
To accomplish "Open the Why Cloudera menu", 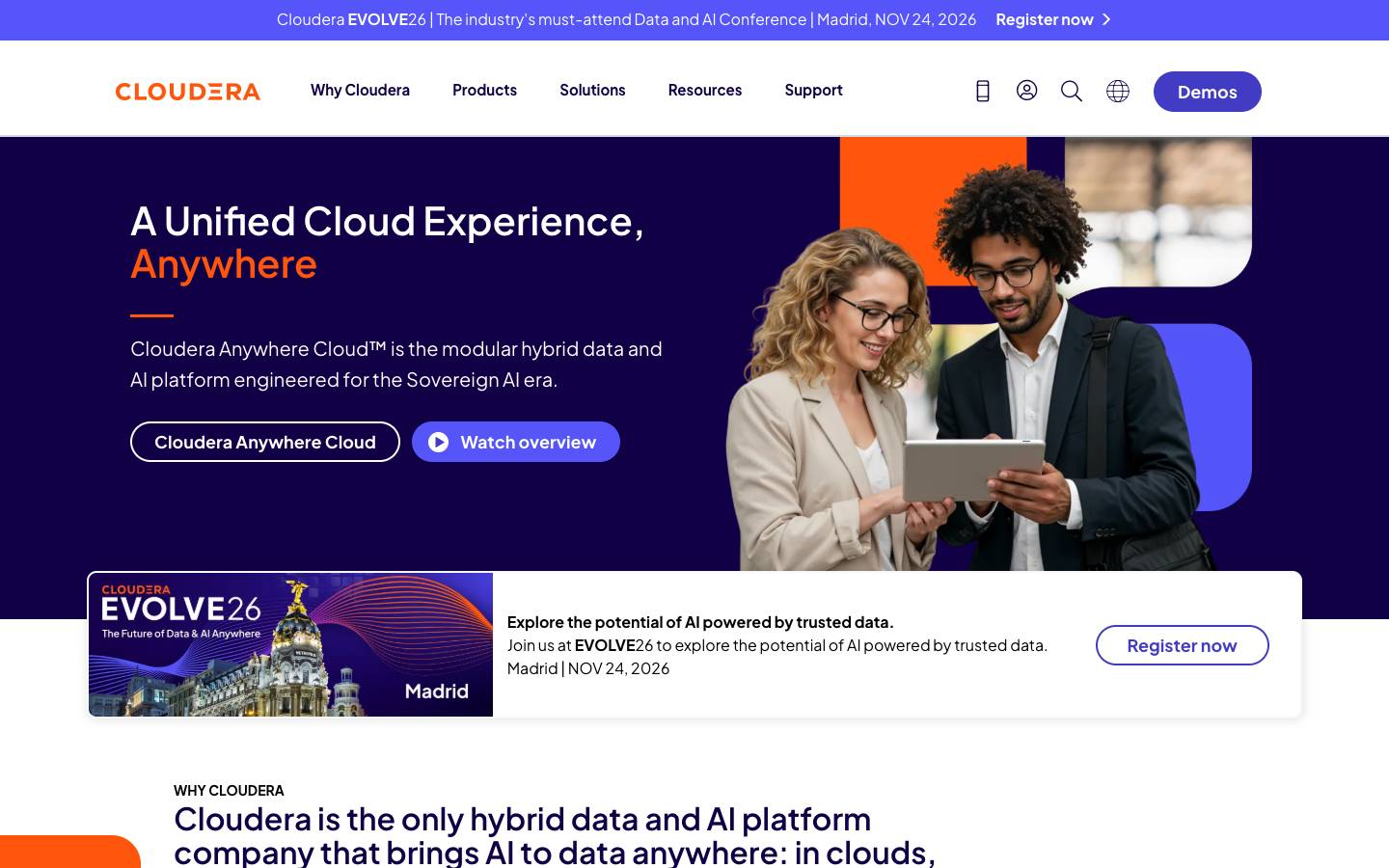I will coord(360,90).
